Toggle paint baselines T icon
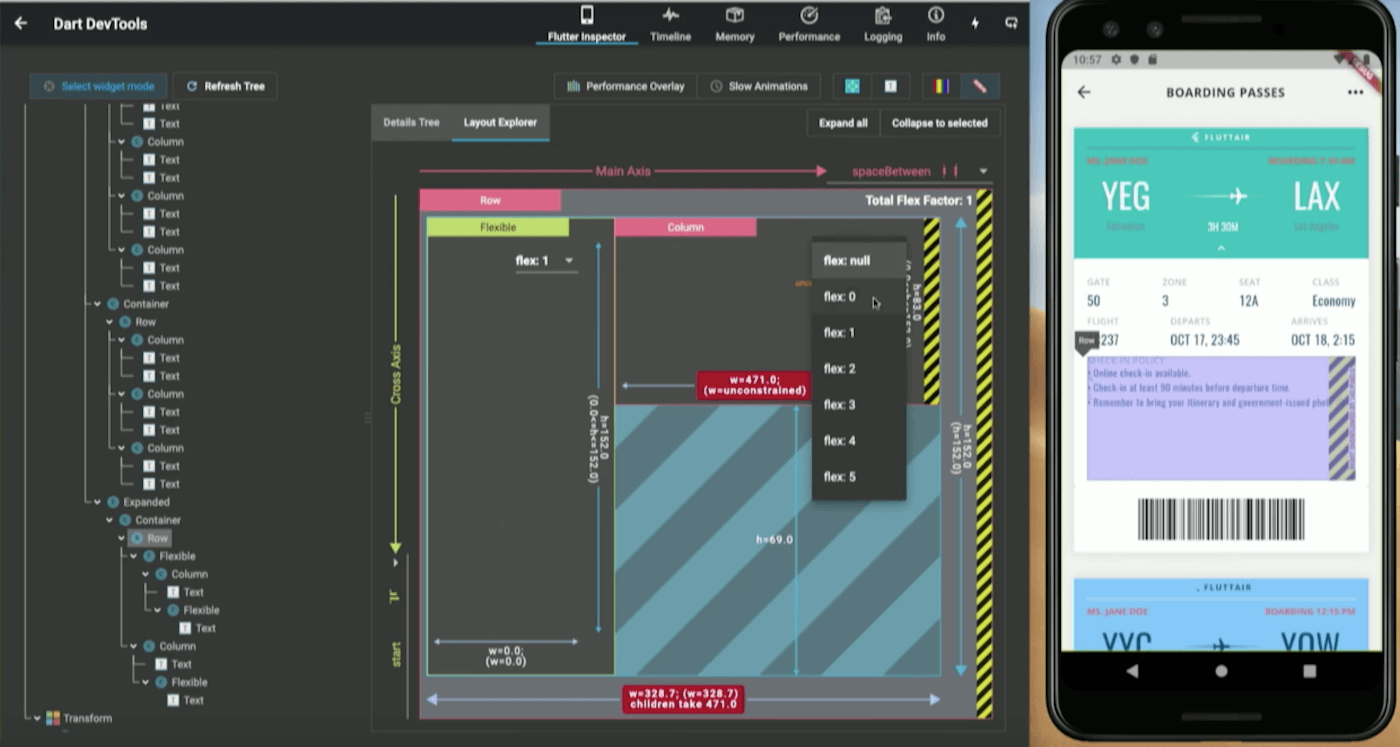 pos(890,86)
